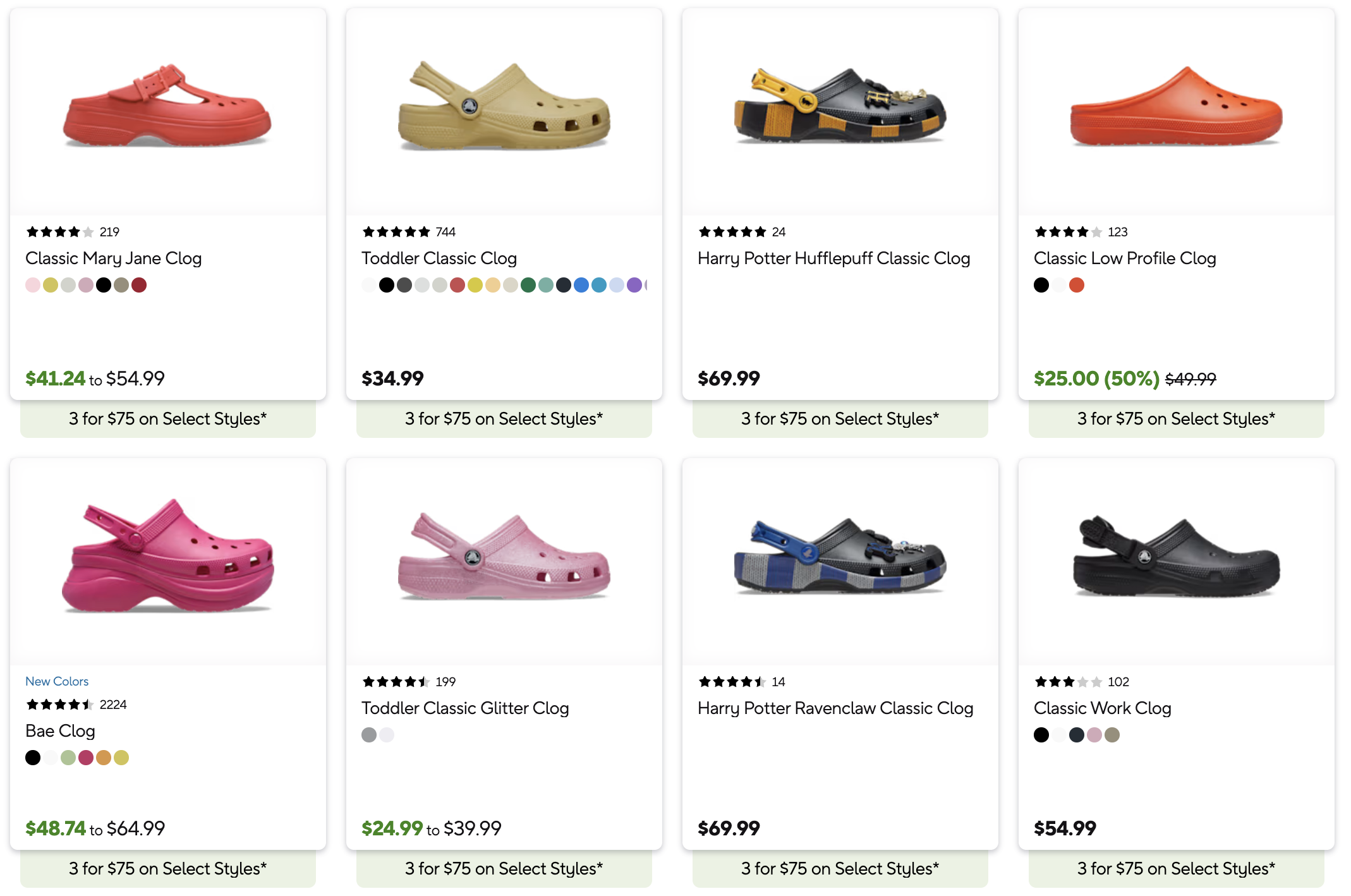The height and width of the screenshot is (896, 1351).
Task: Click New Colors link on the Bae Clog
Action: [56, 681]
